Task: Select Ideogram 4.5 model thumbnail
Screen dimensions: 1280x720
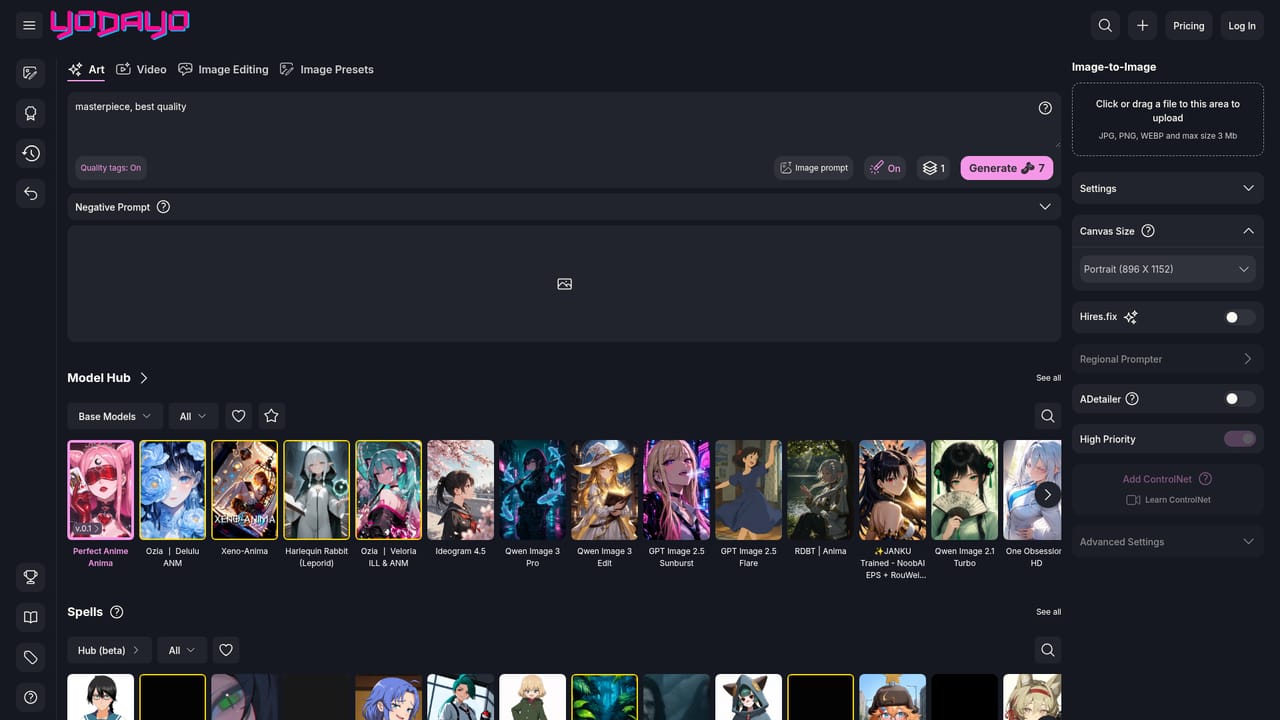Action: point(460,490)
